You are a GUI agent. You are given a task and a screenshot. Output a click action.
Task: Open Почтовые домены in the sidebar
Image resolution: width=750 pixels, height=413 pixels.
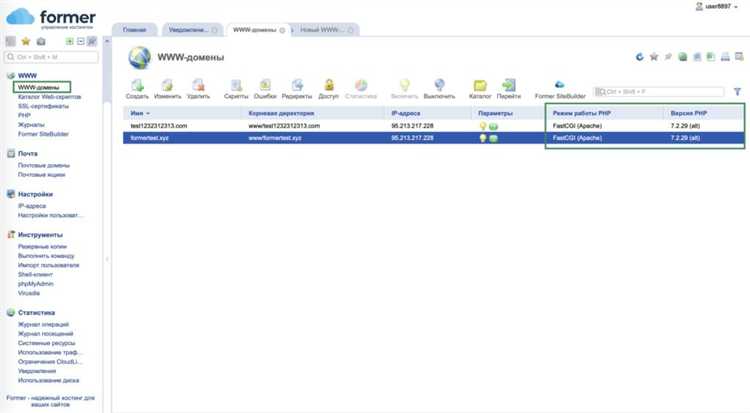coord(44,165)
